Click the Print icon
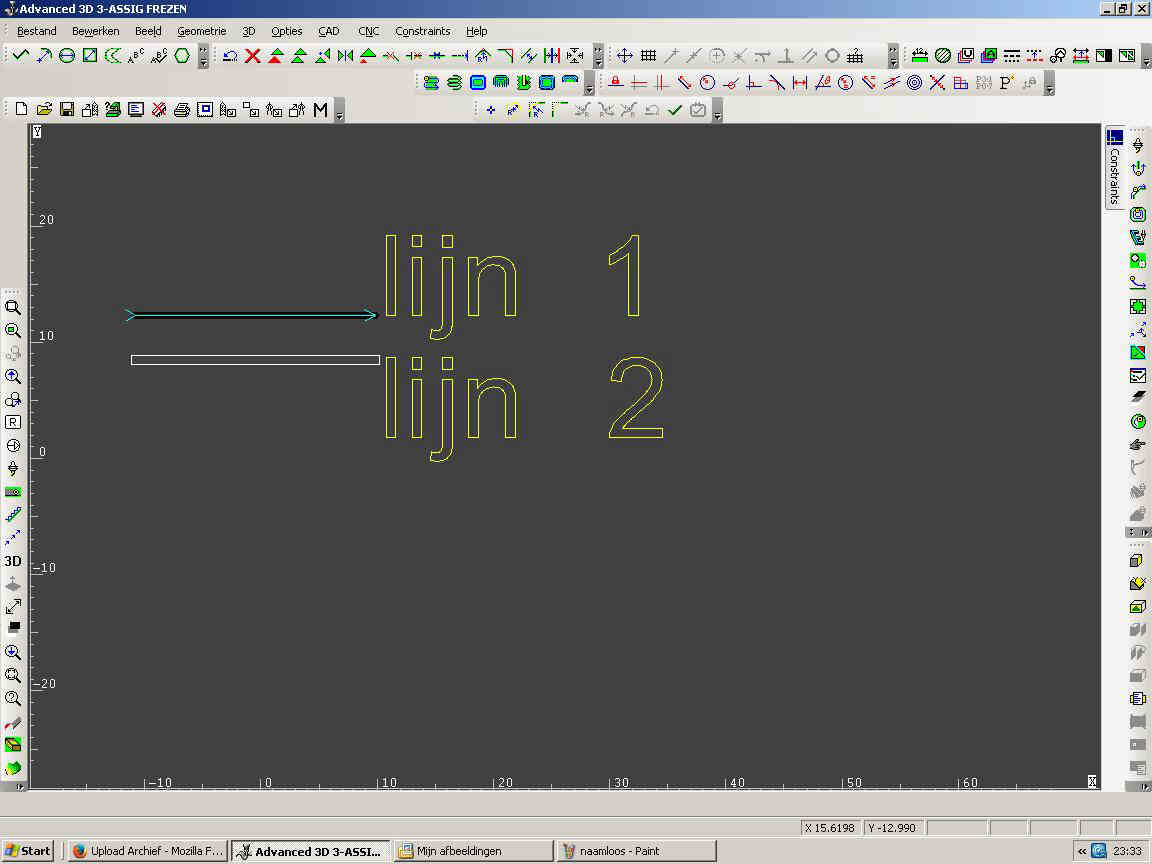The height and width of the screenshot is (864, 1152). click(x=182, y=109)
